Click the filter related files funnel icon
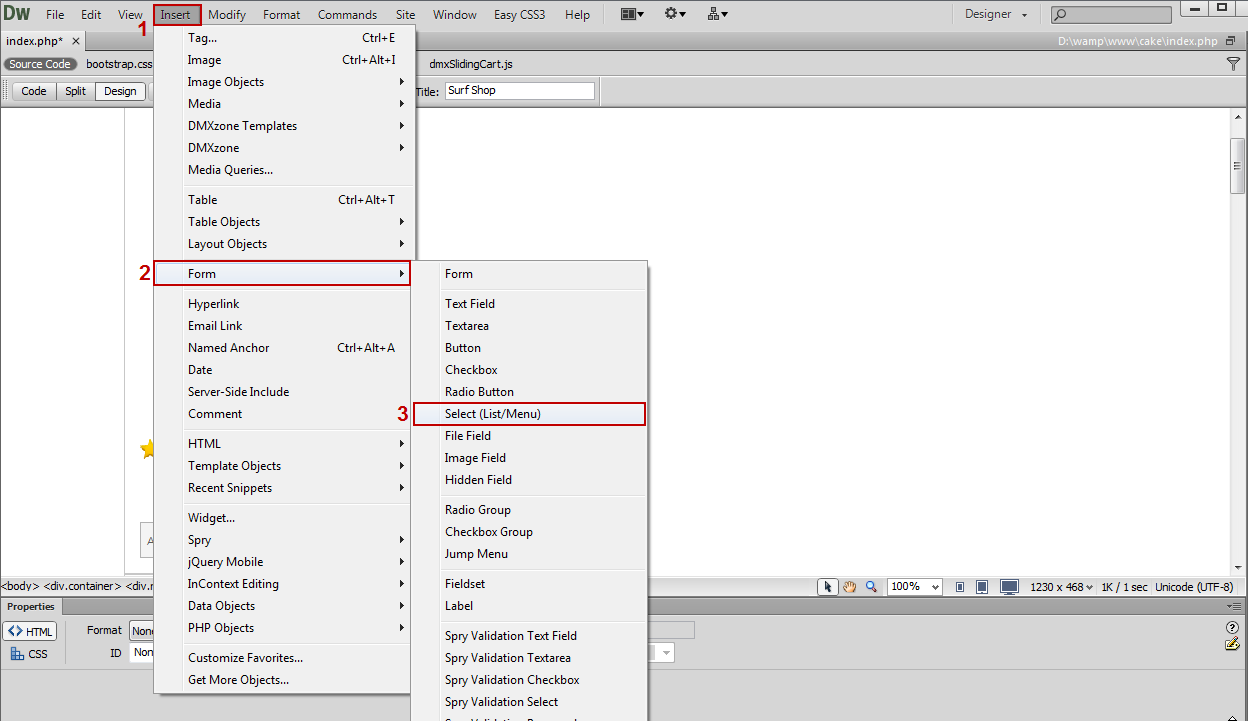The image size is (1248, 721). pos(1233,63)
